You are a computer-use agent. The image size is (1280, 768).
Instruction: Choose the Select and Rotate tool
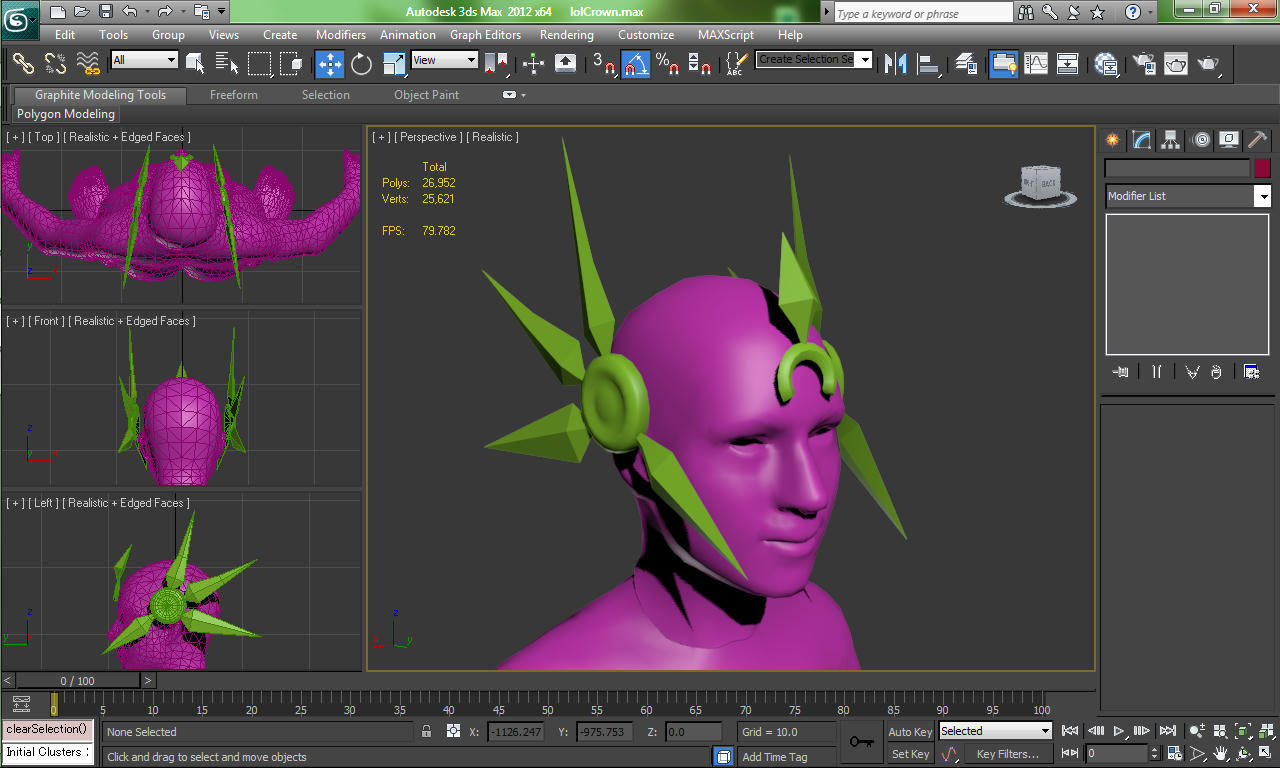pyautogui.click(x=362, y=63)
